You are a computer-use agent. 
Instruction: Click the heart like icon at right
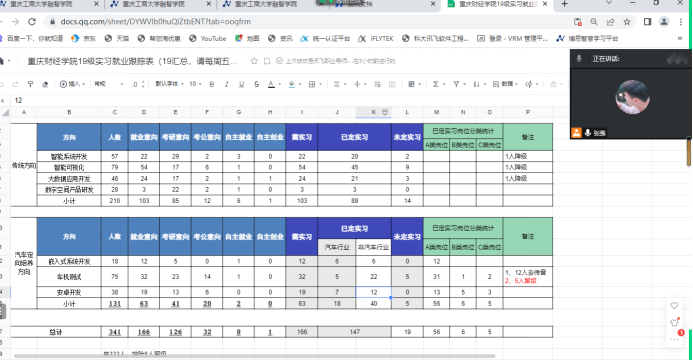coord(674,306)
